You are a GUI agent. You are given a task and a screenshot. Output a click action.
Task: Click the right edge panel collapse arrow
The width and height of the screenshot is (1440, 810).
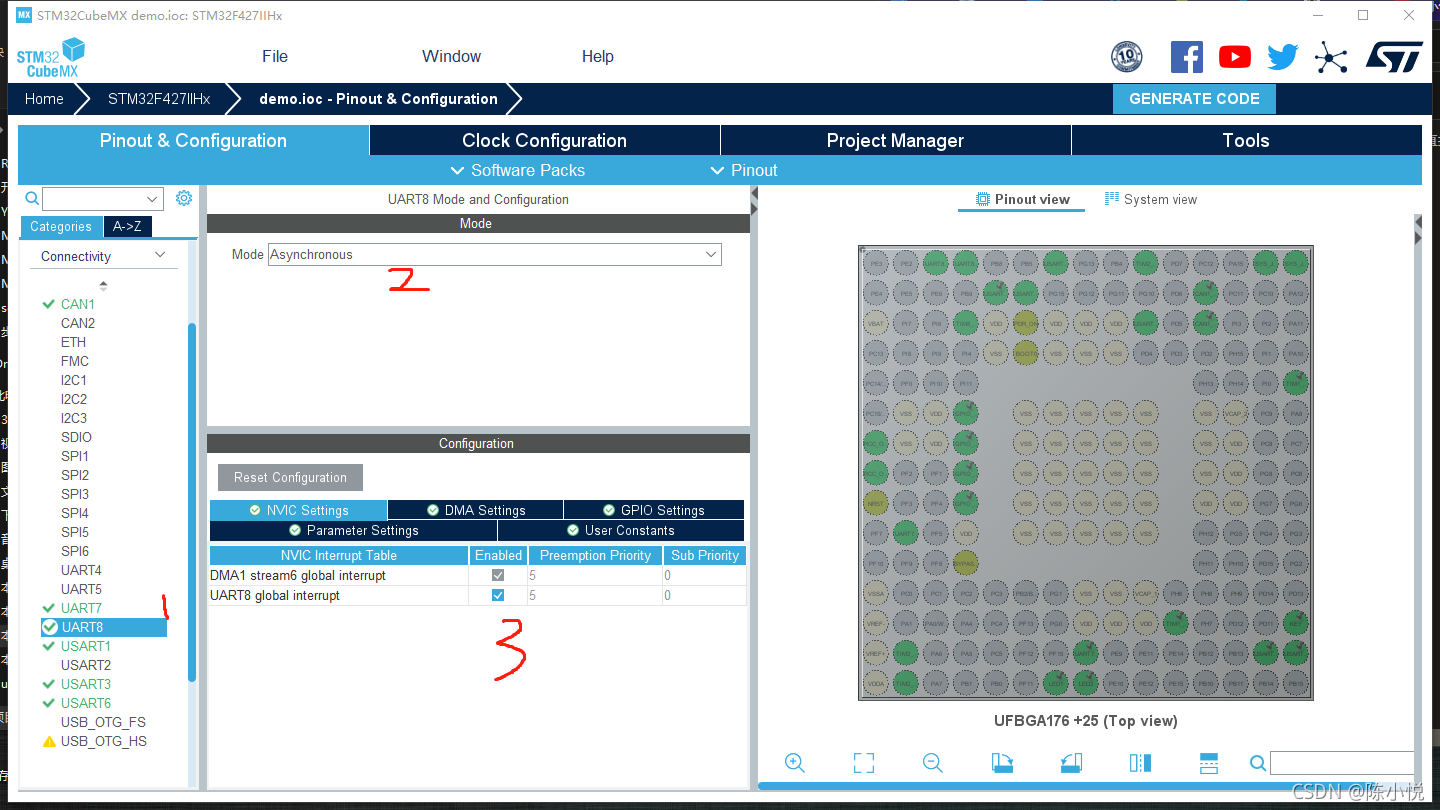coord(1417,230)
